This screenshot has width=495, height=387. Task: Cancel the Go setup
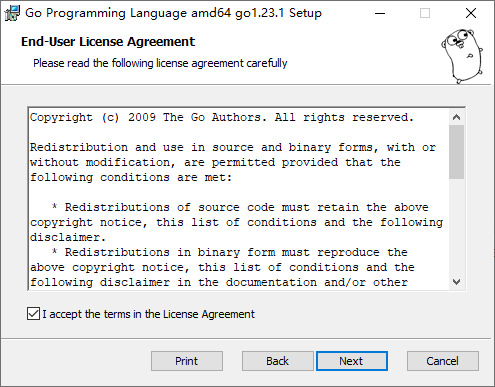pyautogui.click(x=443, y=361)
